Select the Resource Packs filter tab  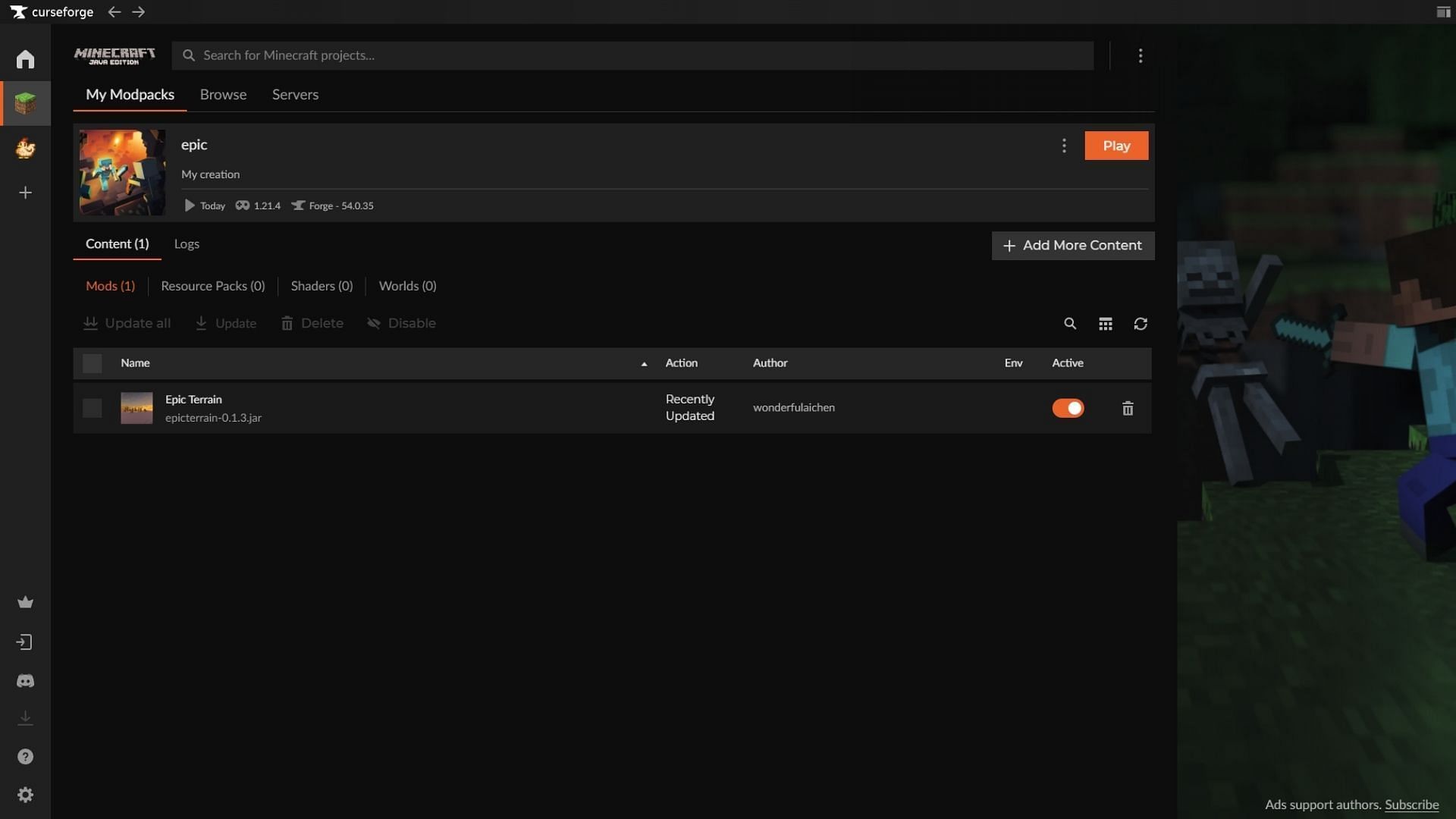[213, 285]
